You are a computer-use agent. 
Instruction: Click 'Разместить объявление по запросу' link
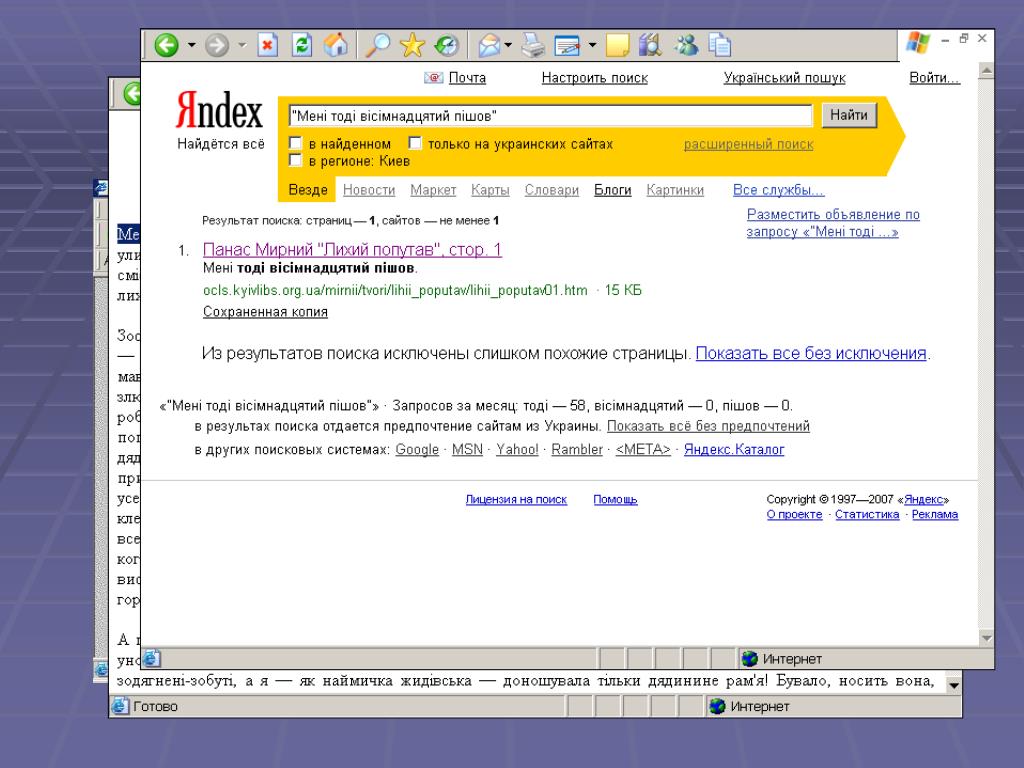coord(833,223)
